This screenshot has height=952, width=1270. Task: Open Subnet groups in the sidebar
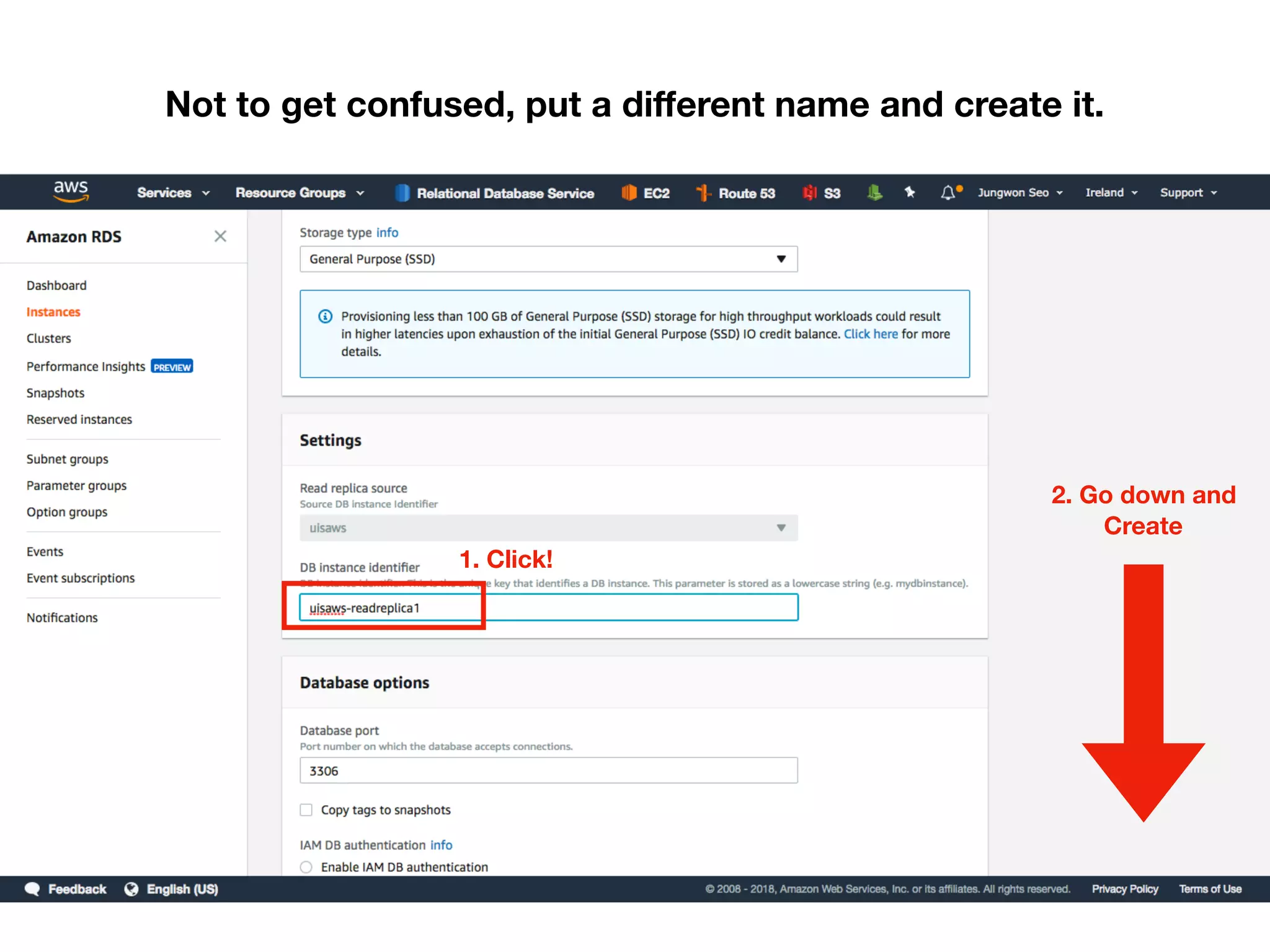(x=68, y=459)
